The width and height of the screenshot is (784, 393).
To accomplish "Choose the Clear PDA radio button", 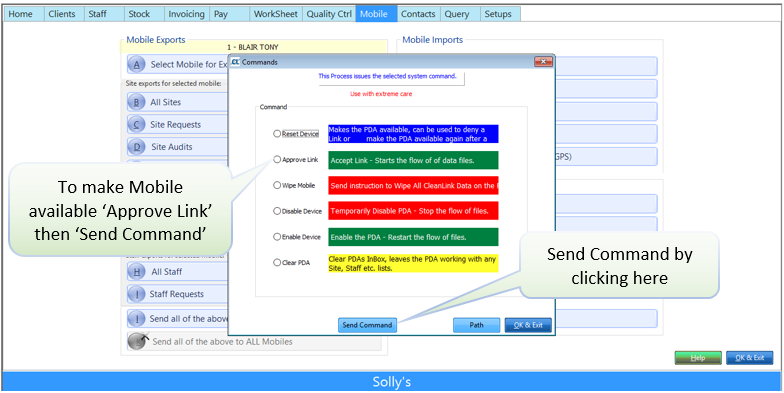I will pos(276,262).
